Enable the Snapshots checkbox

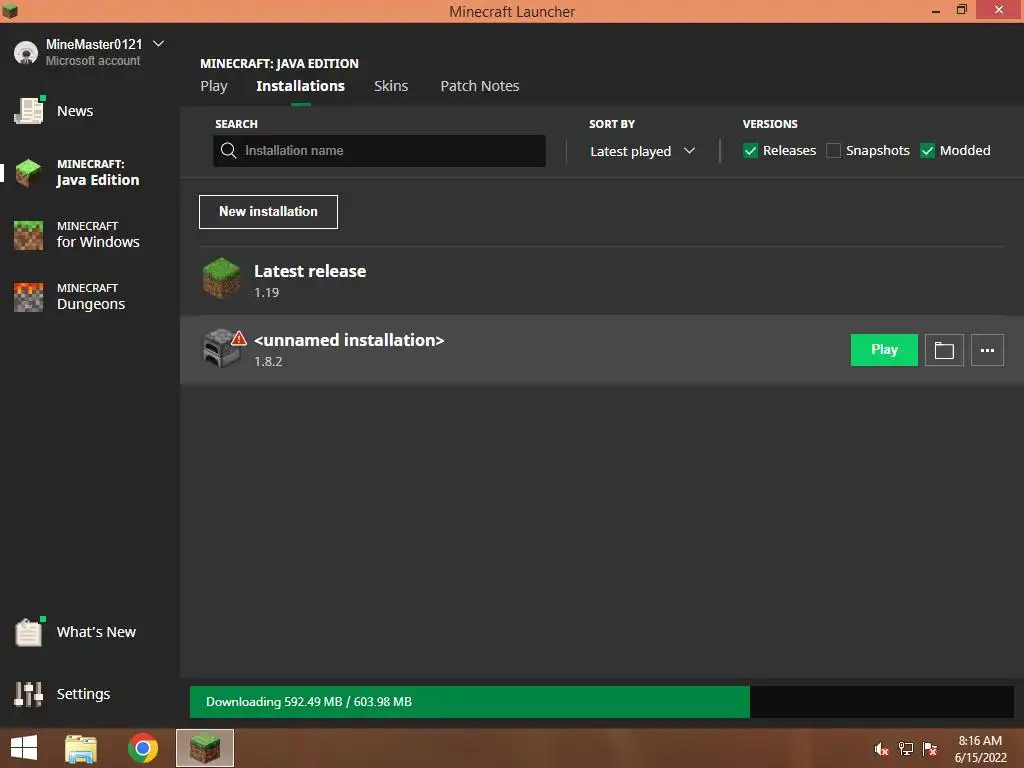(x=833, y=151)
